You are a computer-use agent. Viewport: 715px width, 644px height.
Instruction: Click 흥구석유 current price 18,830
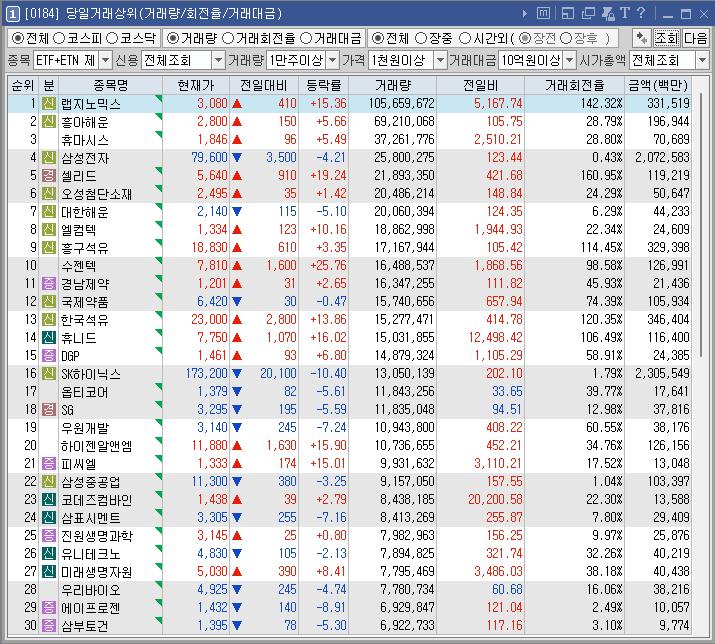coord(209,248)
